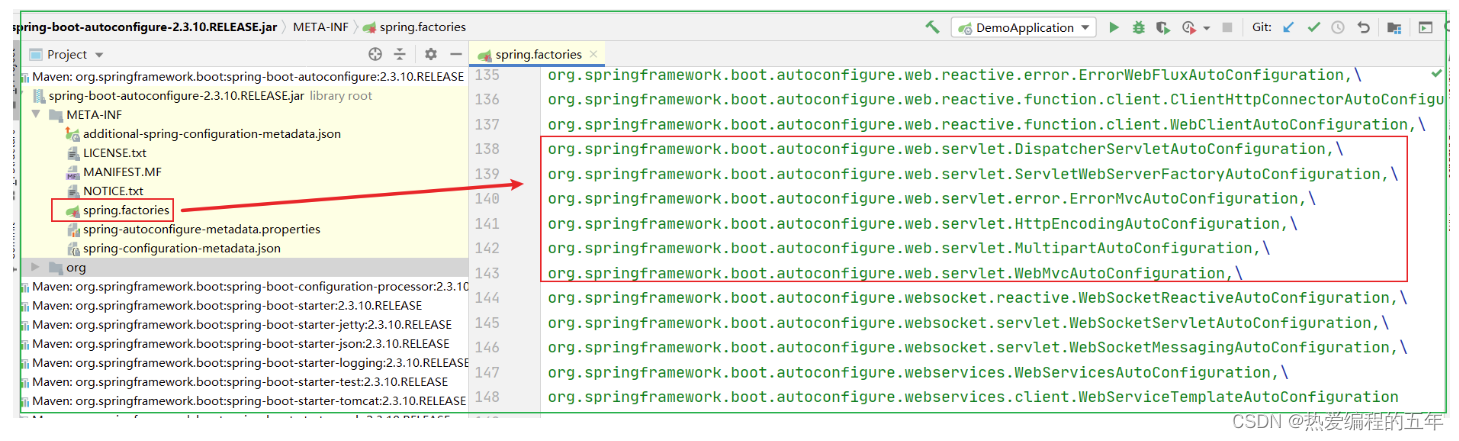Click Git Update Project blue arrow
This screenshot has width=1459, height=441.
pyautogui.click(x=1289, y=28)
